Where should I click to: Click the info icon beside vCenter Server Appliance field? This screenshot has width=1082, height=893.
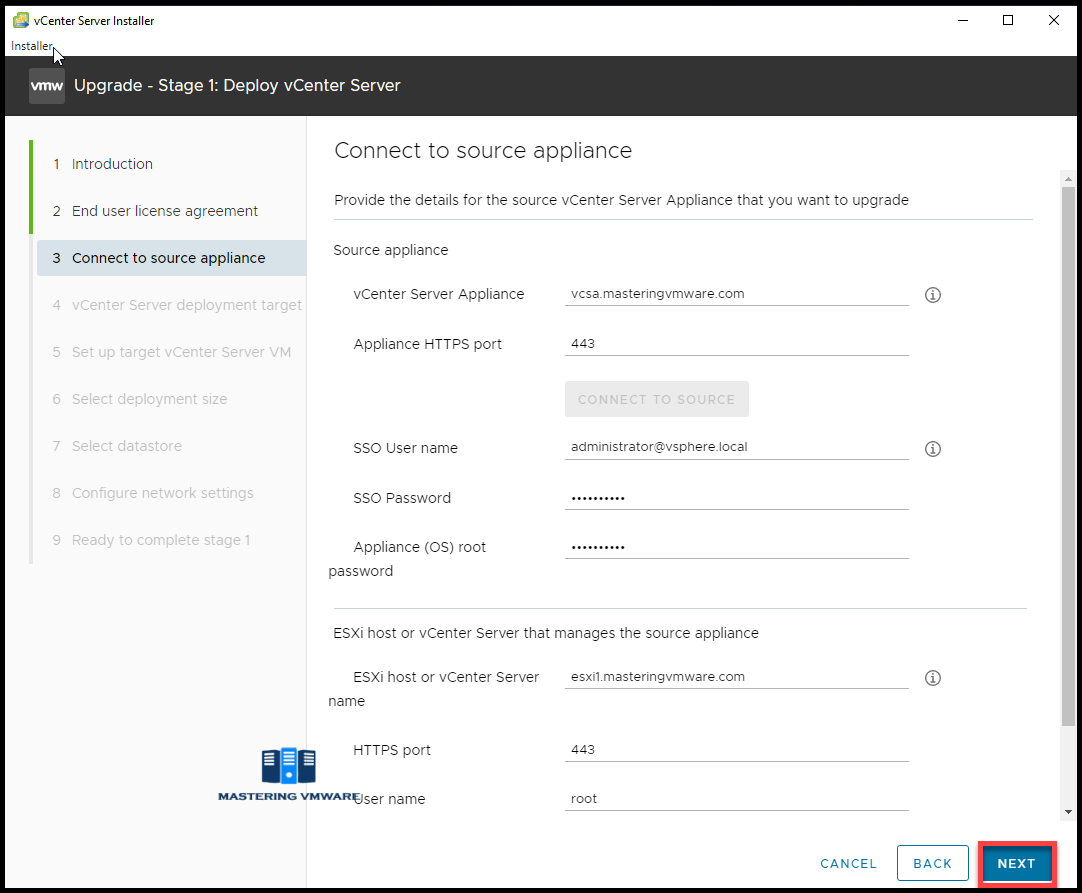pos(932,295)
